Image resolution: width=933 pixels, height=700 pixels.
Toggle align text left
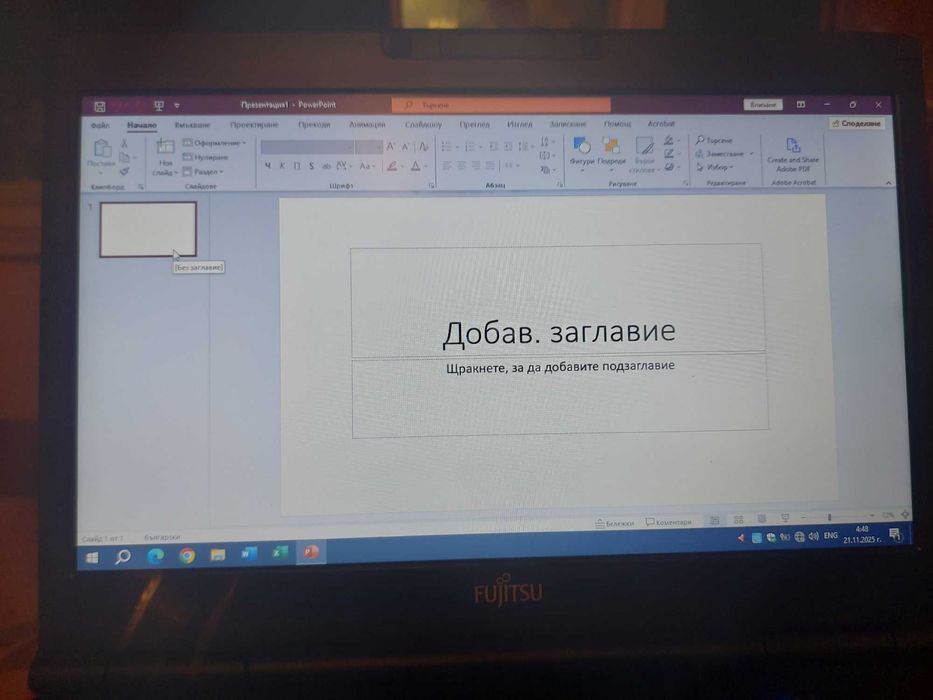(x=447, y=165)
